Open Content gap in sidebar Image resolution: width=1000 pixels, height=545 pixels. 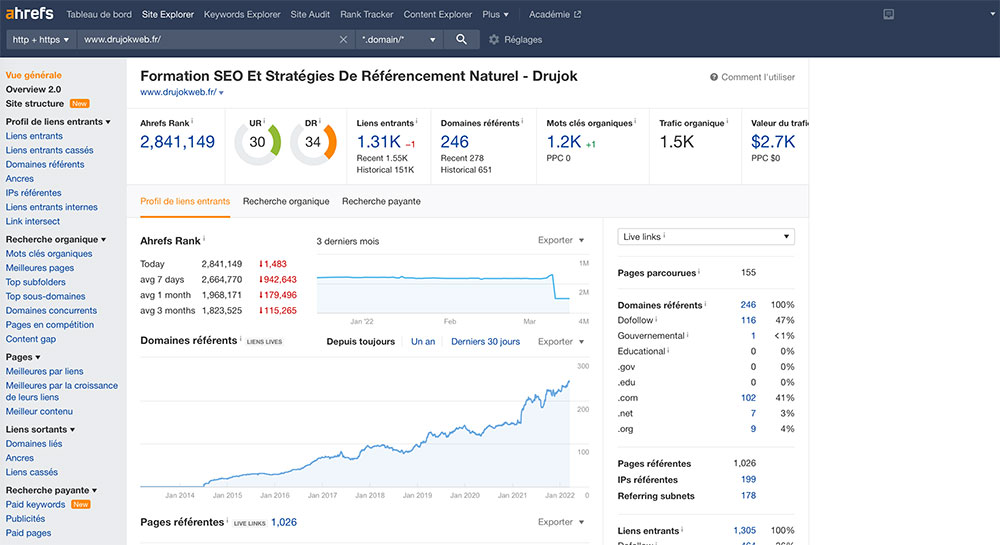[x=31, y=339]
